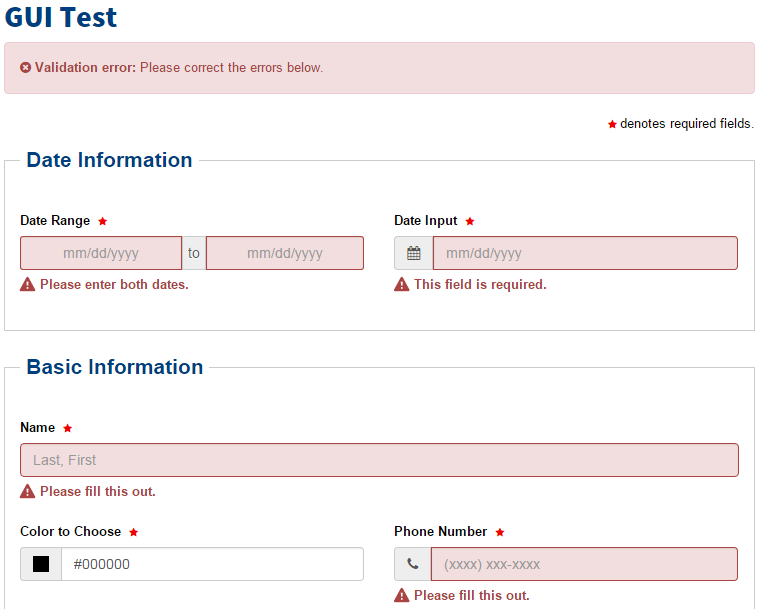This screenshot has width=759, height=609.
Task: Click warning triangle next to 'Please enter both dates'
Action: [28, 284]
